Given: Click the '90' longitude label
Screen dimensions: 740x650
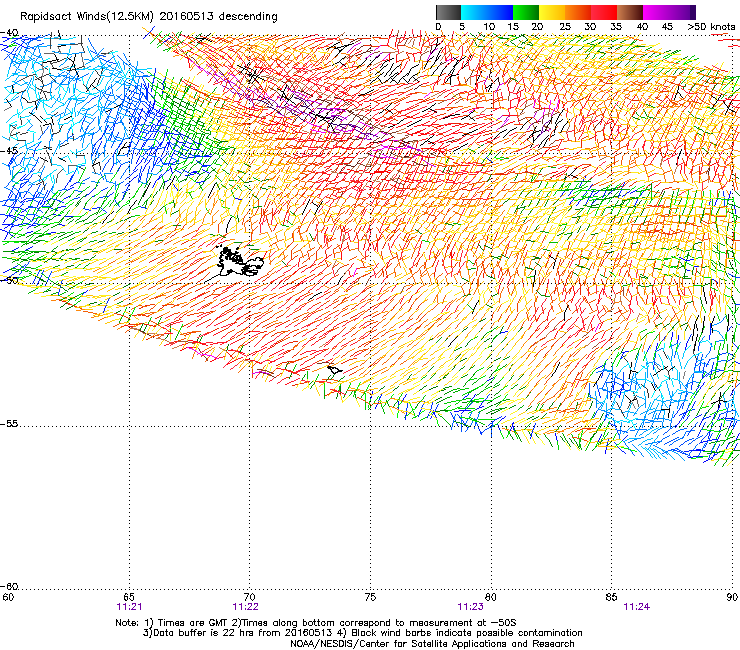Looking at the screenshot, I should click(732, 597).
